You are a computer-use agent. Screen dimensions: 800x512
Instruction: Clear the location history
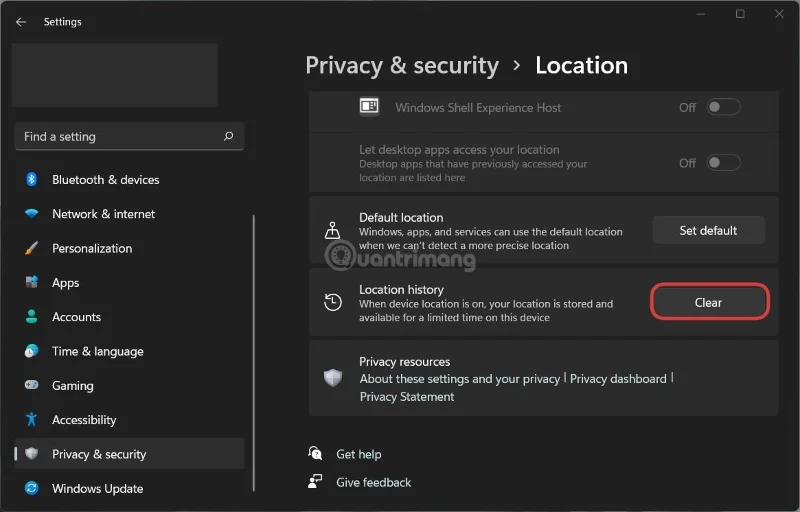[709, 302]
